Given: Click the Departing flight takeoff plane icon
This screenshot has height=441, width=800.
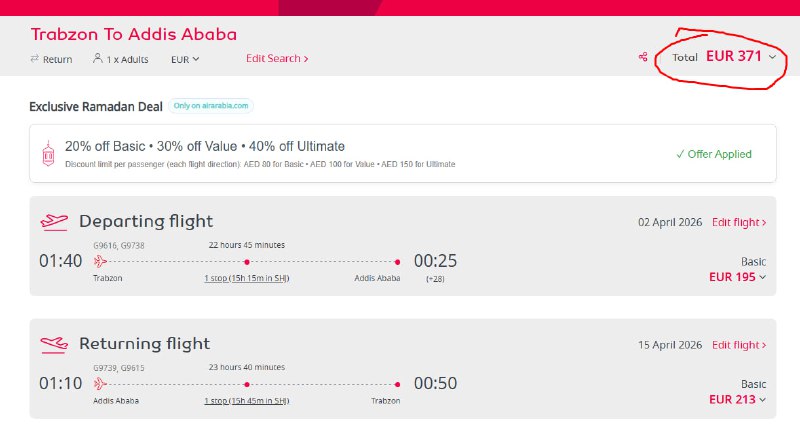Looking at the screenshot, I should 54,221.
